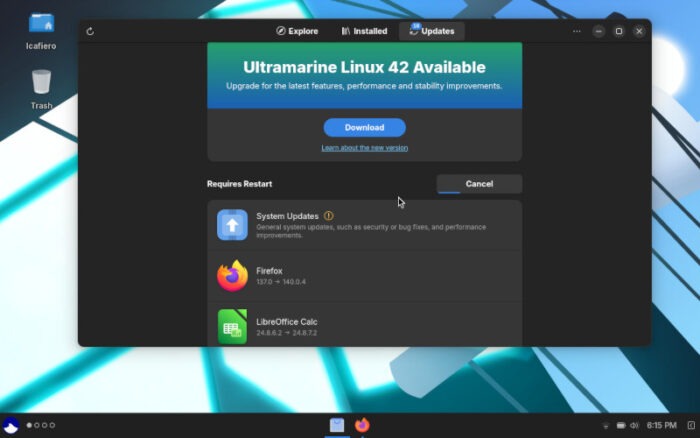Click the 'Ultramarine Linux 42 Available' banner
Viewport: 700px width, 438px height.
tap(364, 75)
